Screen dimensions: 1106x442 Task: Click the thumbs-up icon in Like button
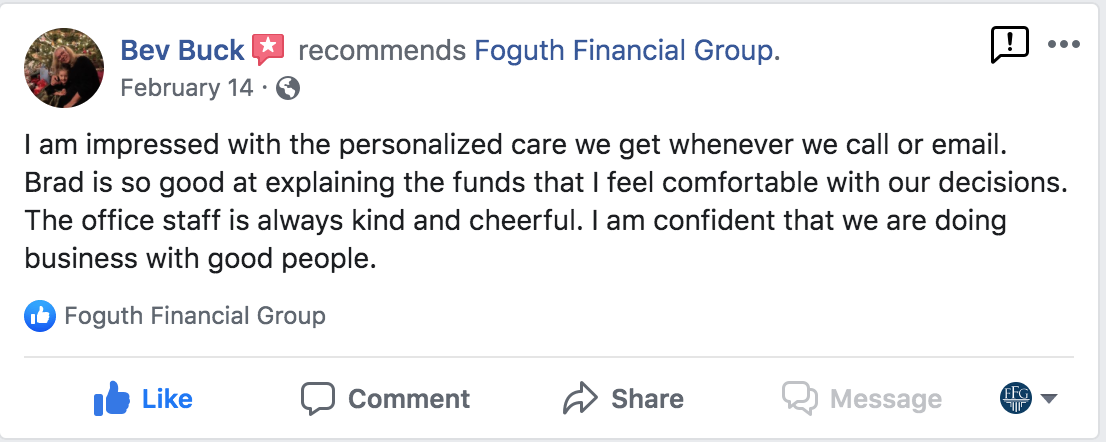pos(111,399)
